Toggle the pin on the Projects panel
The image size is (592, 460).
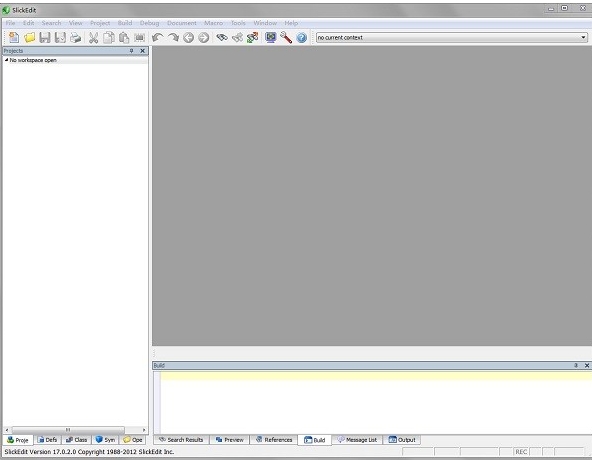pos(131,51)
